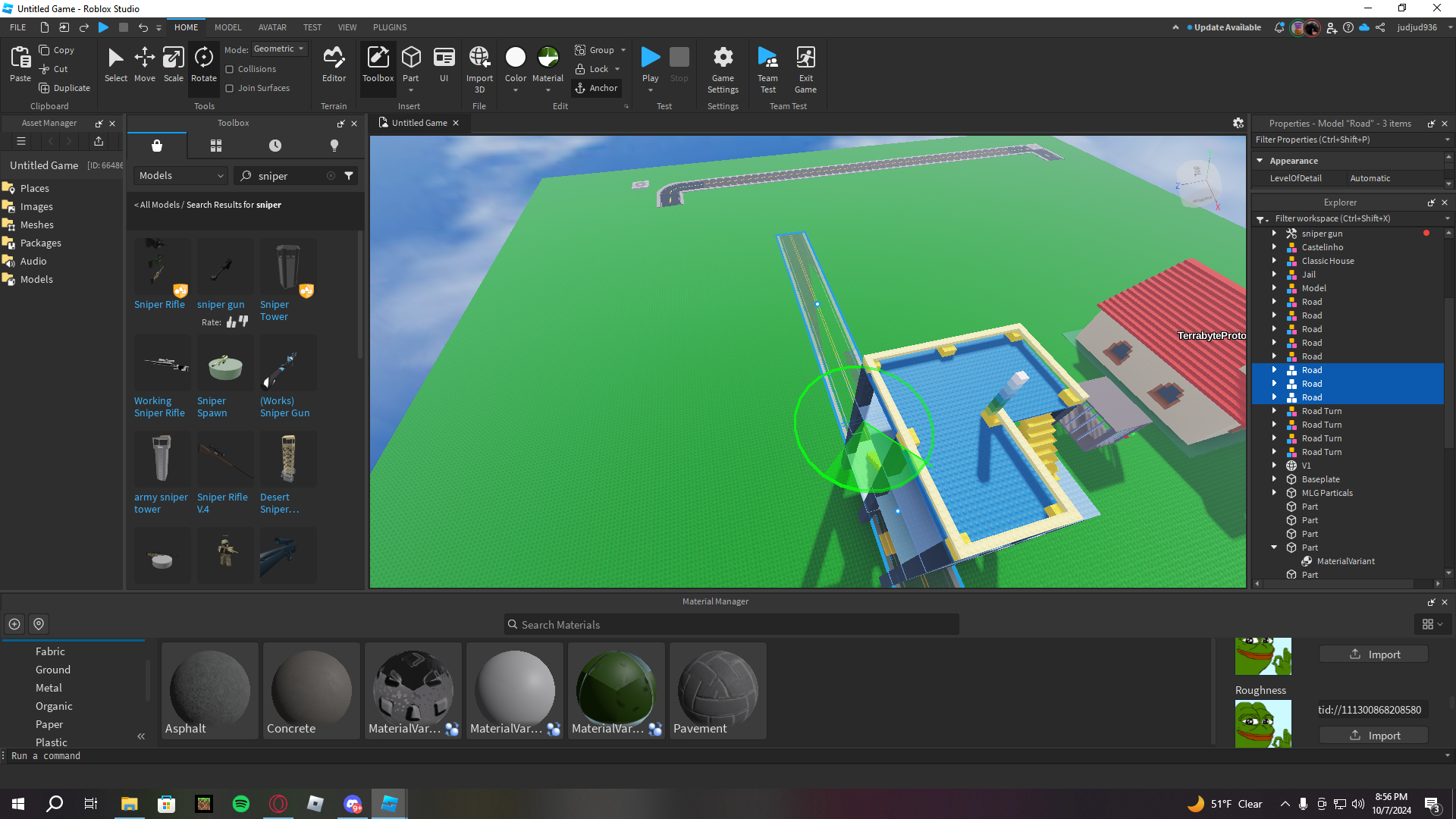Click the Anchor tool
The width and height of the screenshot is (1456, 819).
click(x=597, y=88)
